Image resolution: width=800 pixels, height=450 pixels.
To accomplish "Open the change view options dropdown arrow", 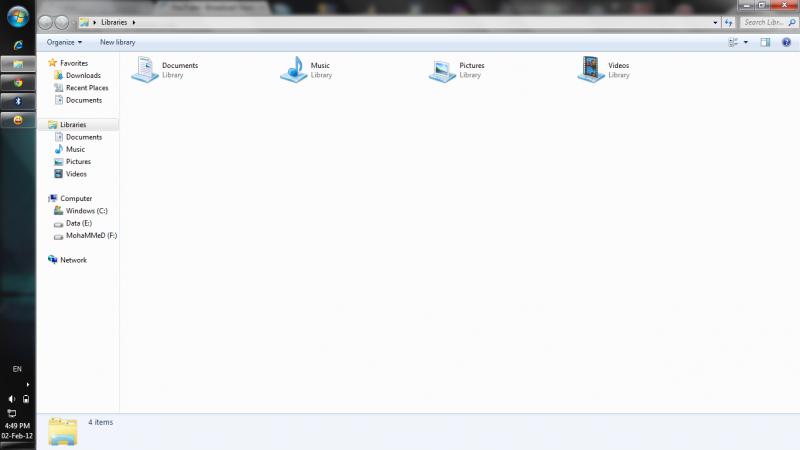I will [746, 42].
